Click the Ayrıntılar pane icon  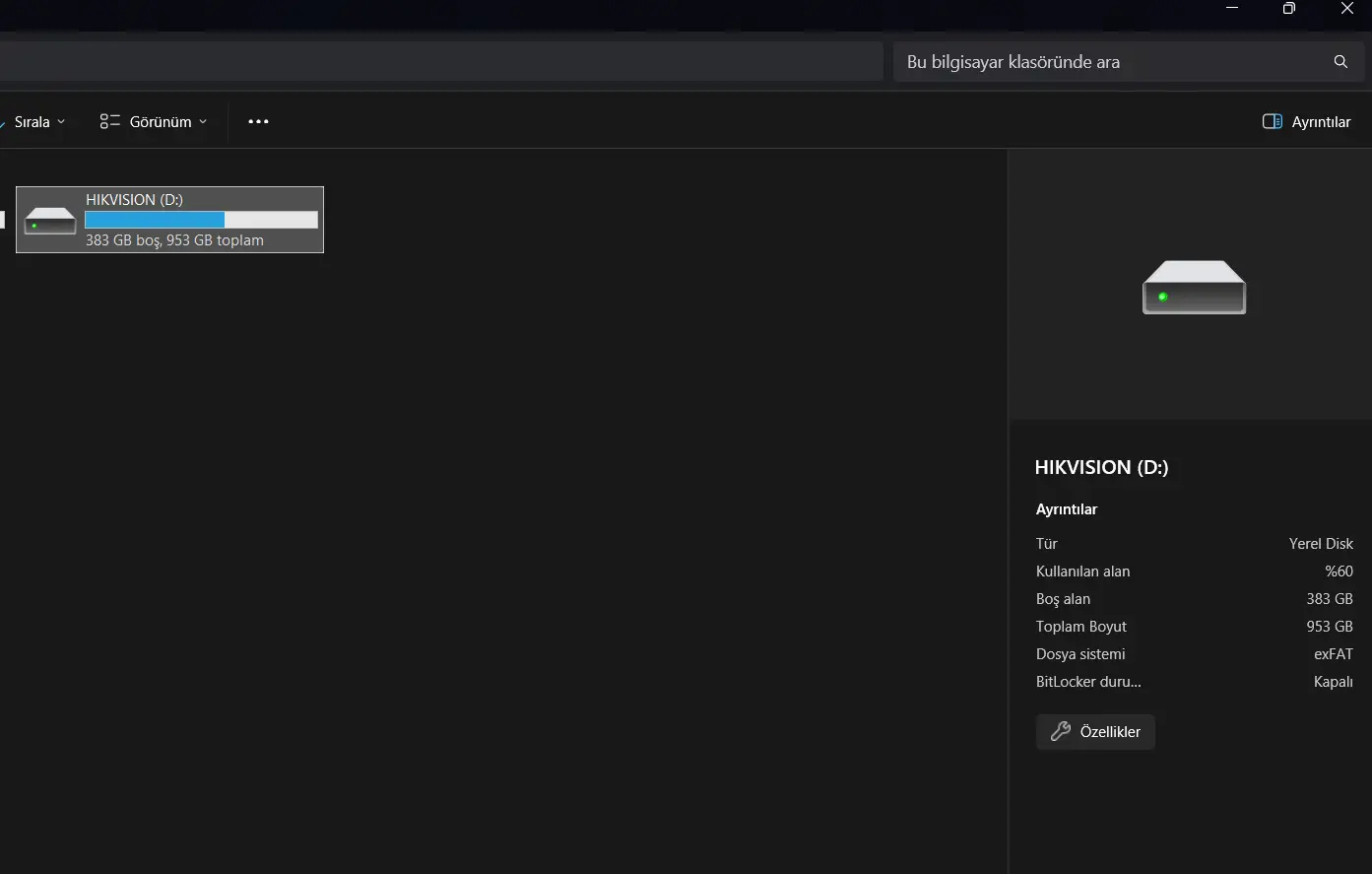coord(1272,121)
